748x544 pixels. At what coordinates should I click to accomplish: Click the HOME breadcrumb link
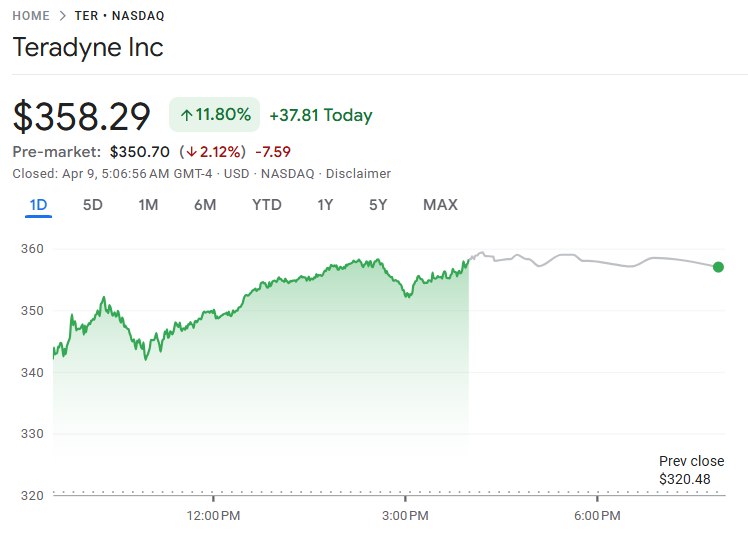click(x=32, y=16)
